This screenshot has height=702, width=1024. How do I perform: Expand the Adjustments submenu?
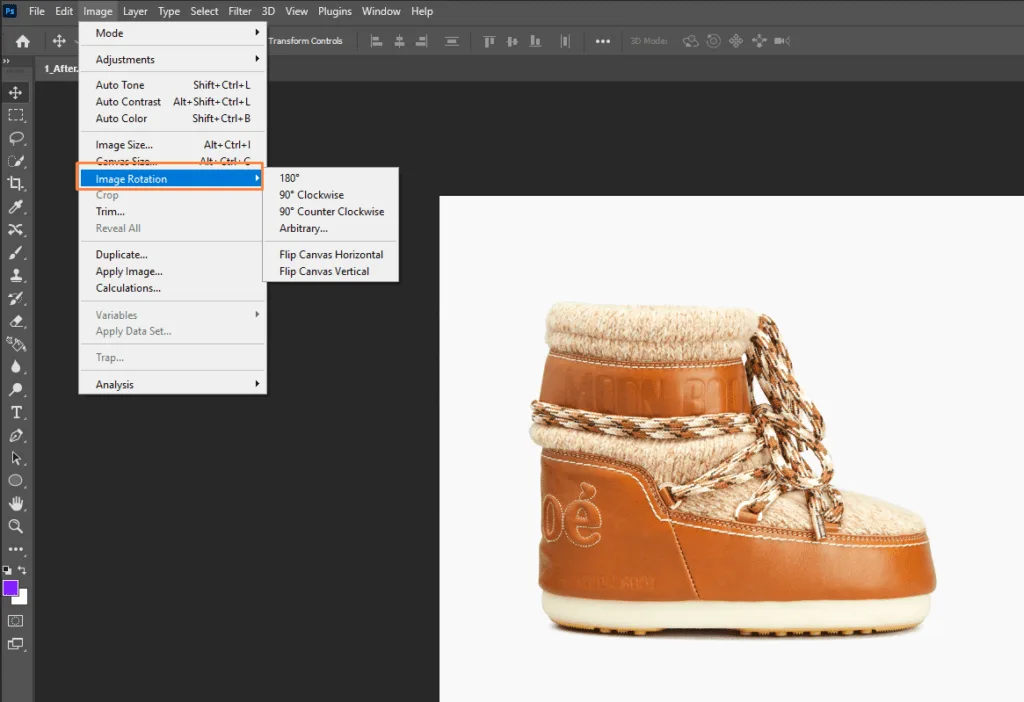(x=127, y=59)
